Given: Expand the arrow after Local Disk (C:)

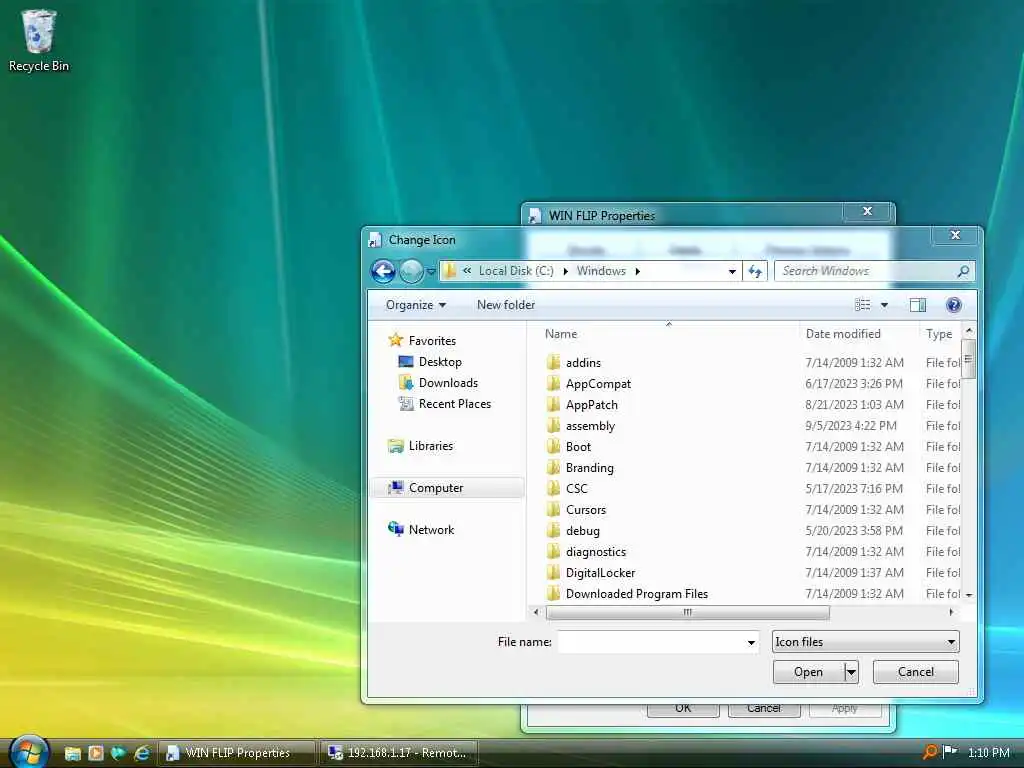Looking at the screenshot, I should coord(566,272).
